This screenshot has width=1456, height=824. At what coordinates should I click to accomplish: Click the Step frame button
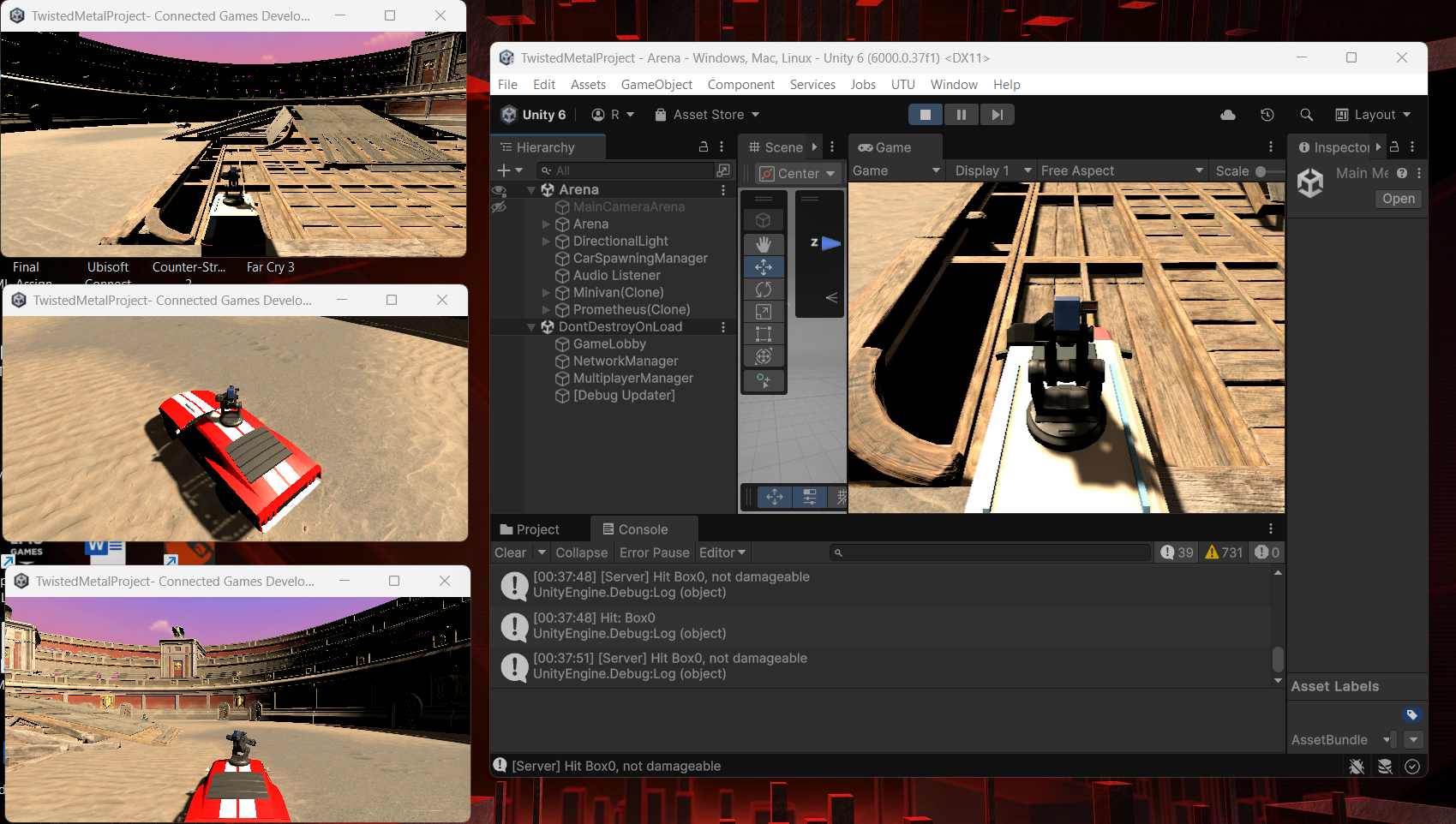tap(997, 115)
